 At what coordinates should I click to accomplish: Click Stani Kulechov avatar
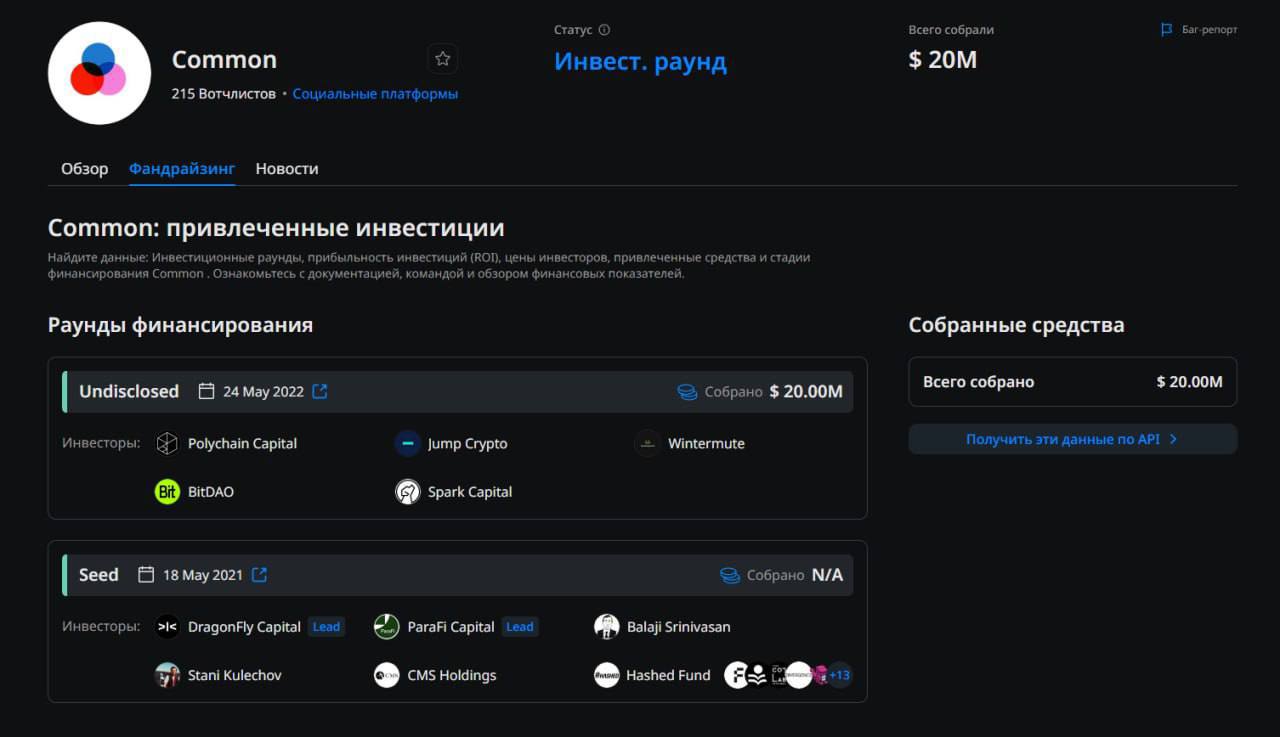(x=167, y=675)
